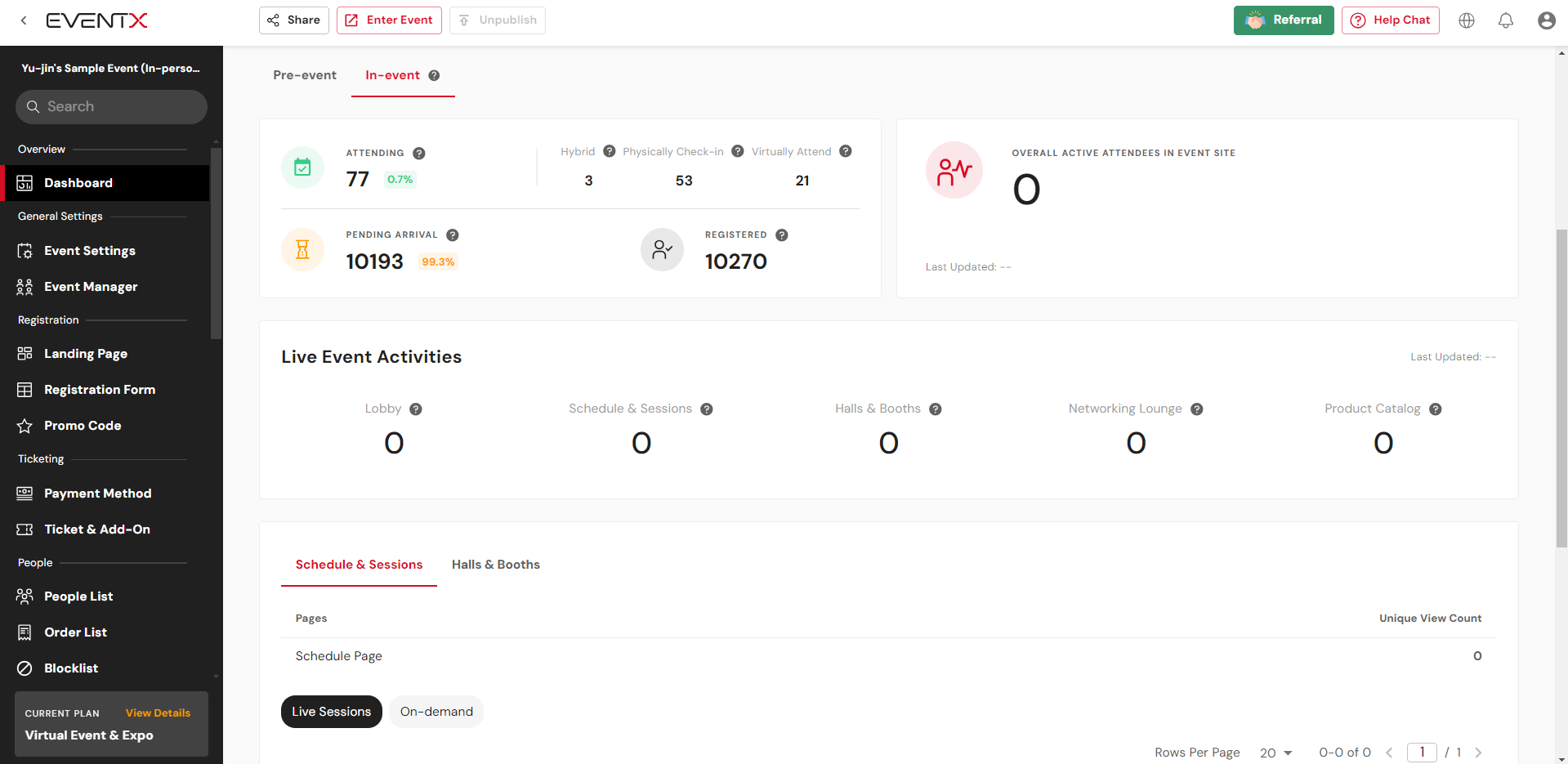Open Ticket & Add-On in the sidebar

click(106, 529)
